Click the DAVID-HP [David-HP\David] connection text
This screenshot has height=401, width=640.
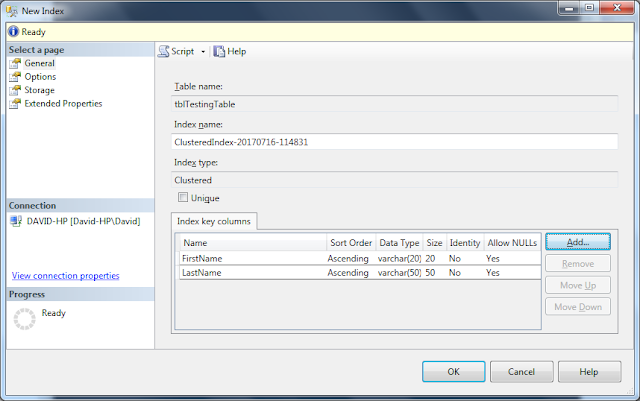pyautogui.click(x=84, y=221)
